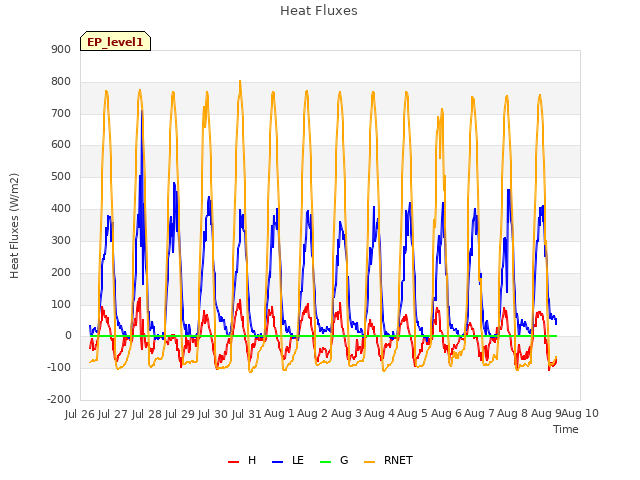The width and height of the screenshot is (640, 480).
Task: Click the Aug 2 x-axis label
Action: (312, 413)
